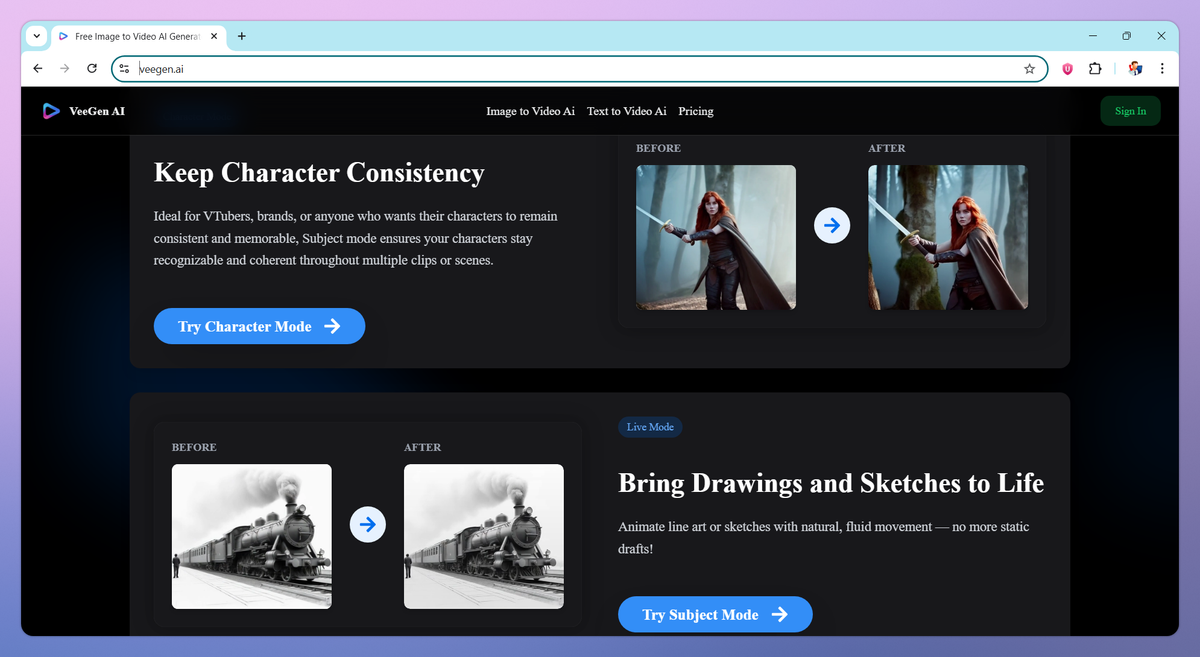Open the browser profile avatar icon
Image resolution: width=1200 pixels, height=657 pixels.
tap(1135, 69)
